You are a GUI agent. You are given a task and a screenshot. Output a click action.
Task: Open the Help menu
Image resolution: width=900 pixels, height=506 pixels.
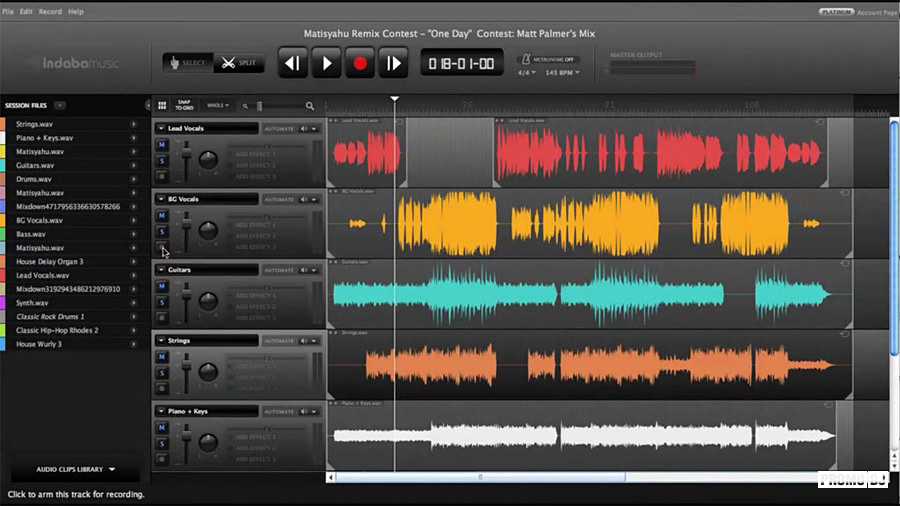pyautogui.click(x=76, y=11)
